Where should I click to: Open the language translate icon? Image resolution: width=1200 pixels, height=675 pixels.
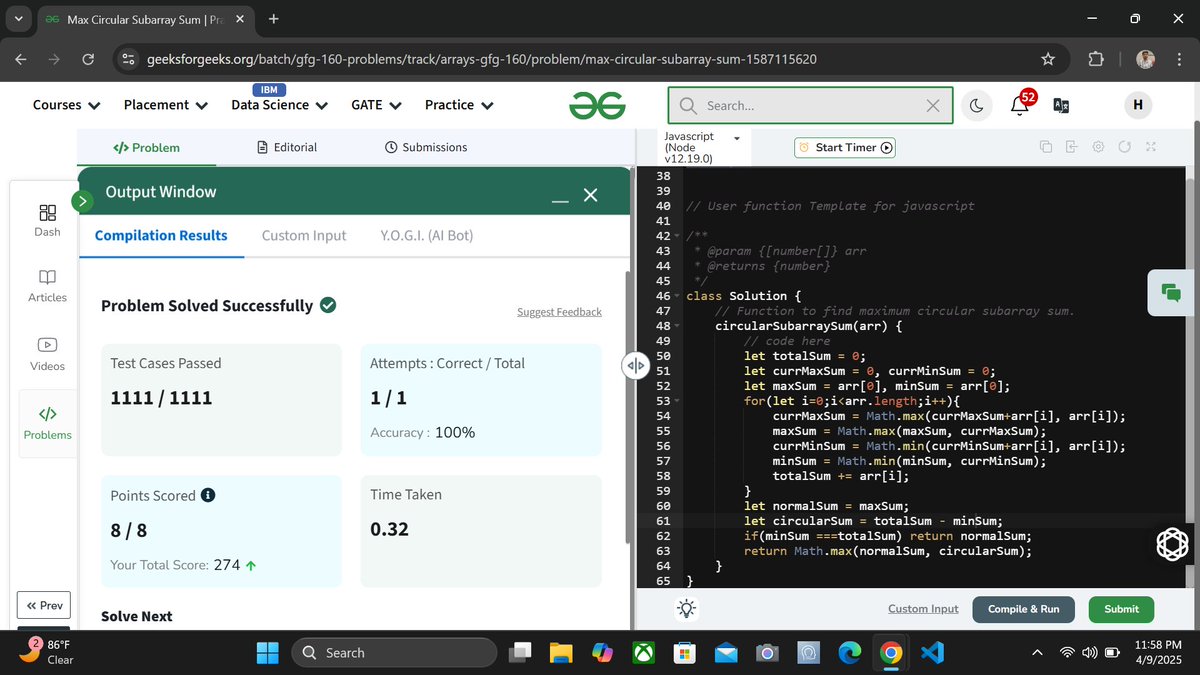pos(1061,105)
